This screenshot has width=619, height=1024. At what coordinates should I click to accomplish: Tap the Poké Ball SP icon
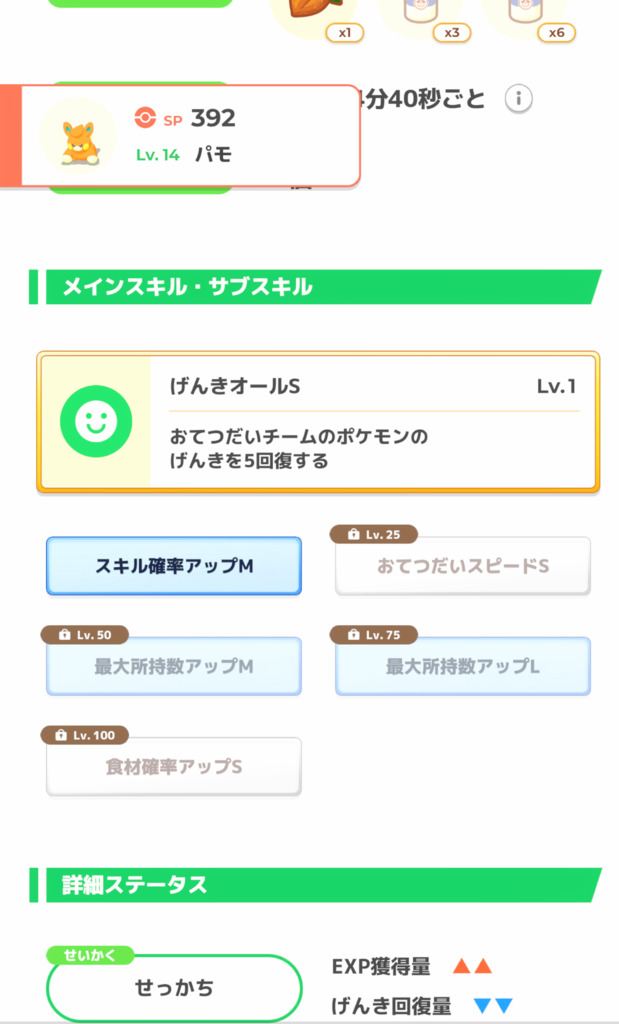tap(145, 118)
